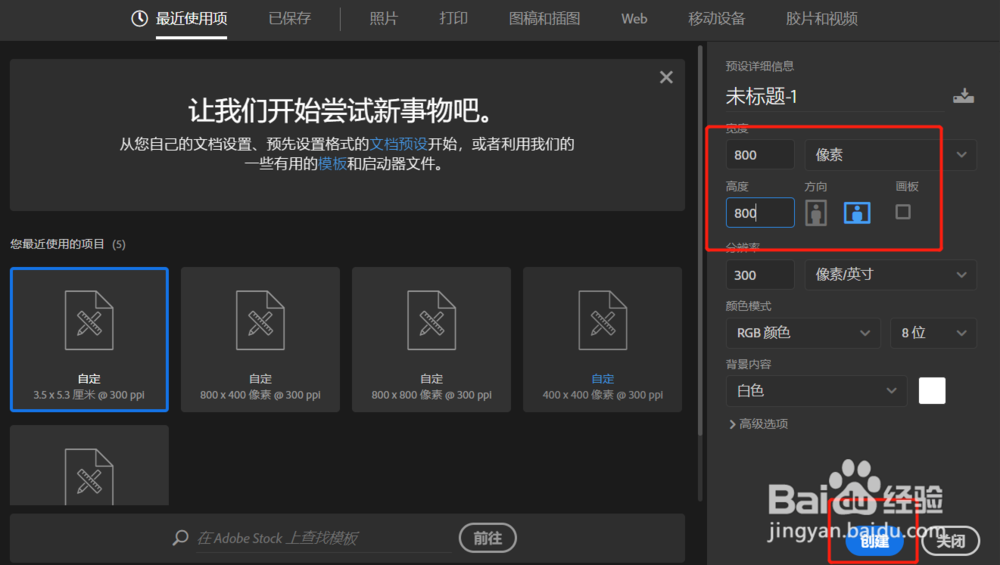
Task: Click the clock icon beside 最近使用项
Action: (x=139, y=18)
